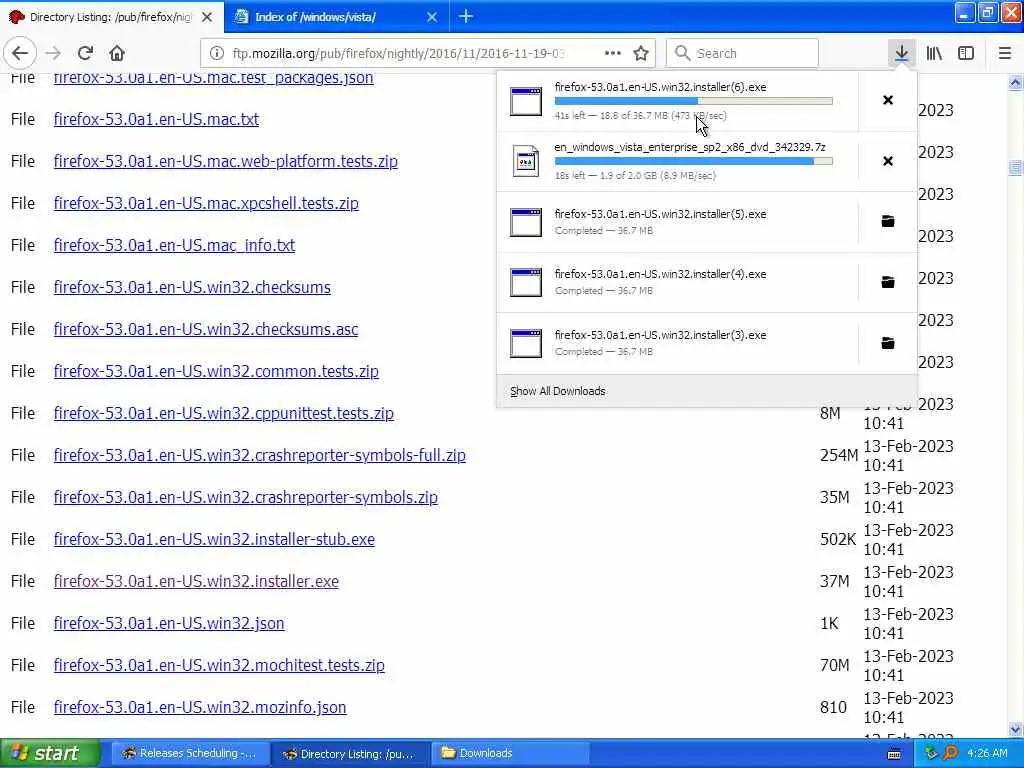Click the installer(3).exe file icon
1024x768 pixels.
[x=526, y=344]
